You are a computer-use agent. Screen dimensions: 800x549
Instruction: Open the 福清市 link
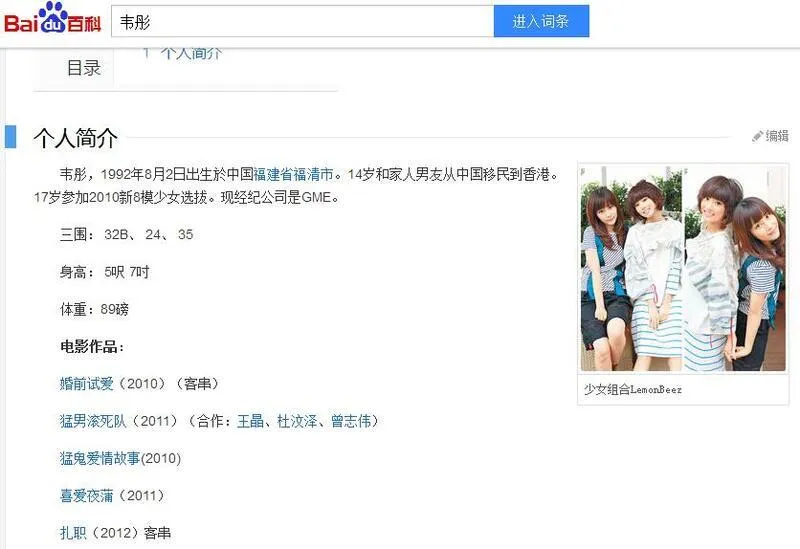(314, 174)
